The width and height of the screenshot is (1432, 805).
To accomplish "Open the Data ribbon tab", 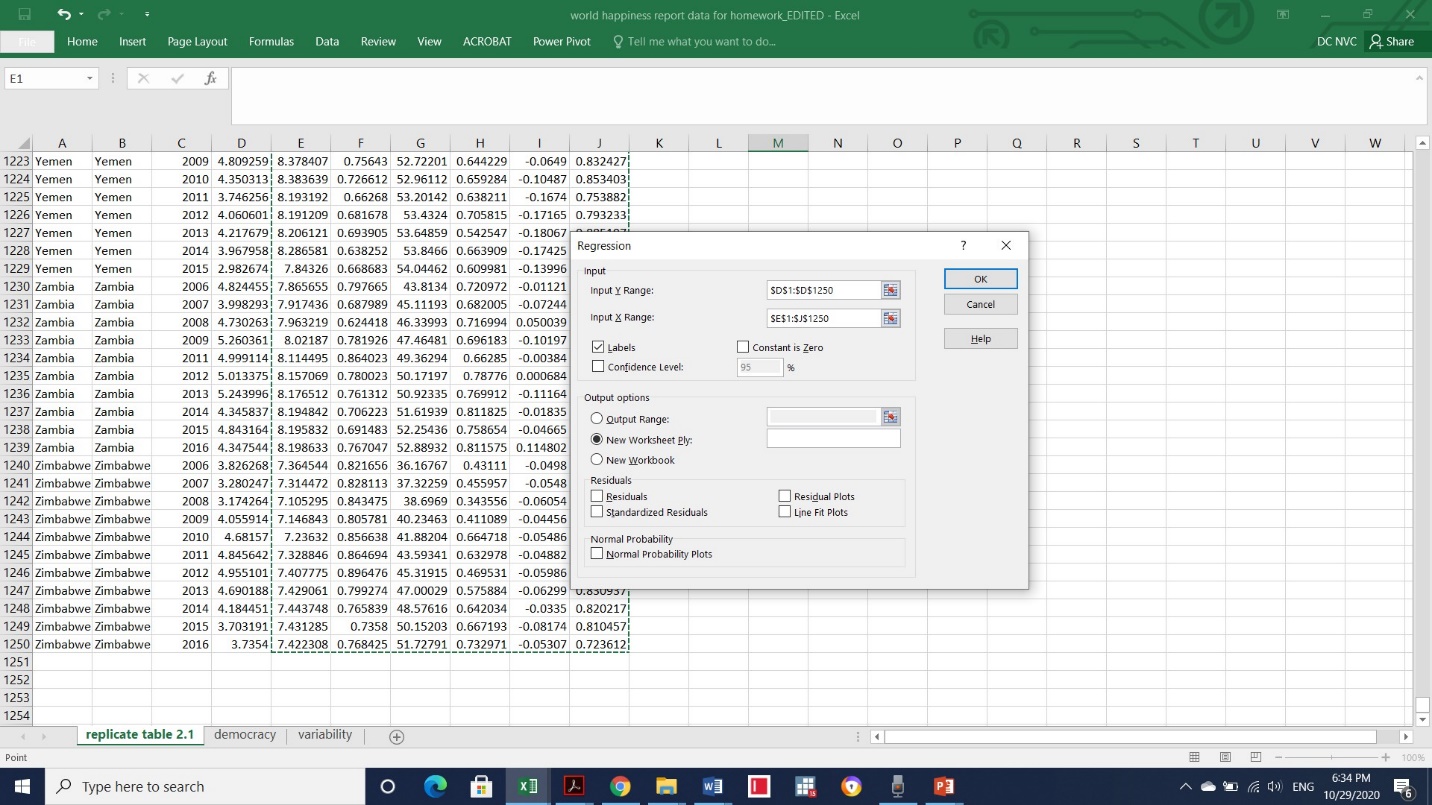I will click(327, 41).
